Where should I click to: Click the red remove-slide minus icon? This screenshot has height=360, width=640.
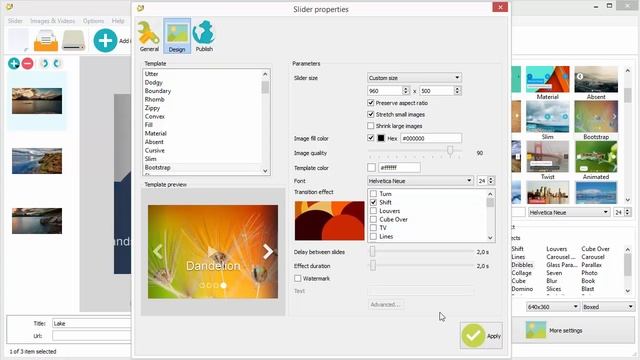pos(28,64)
